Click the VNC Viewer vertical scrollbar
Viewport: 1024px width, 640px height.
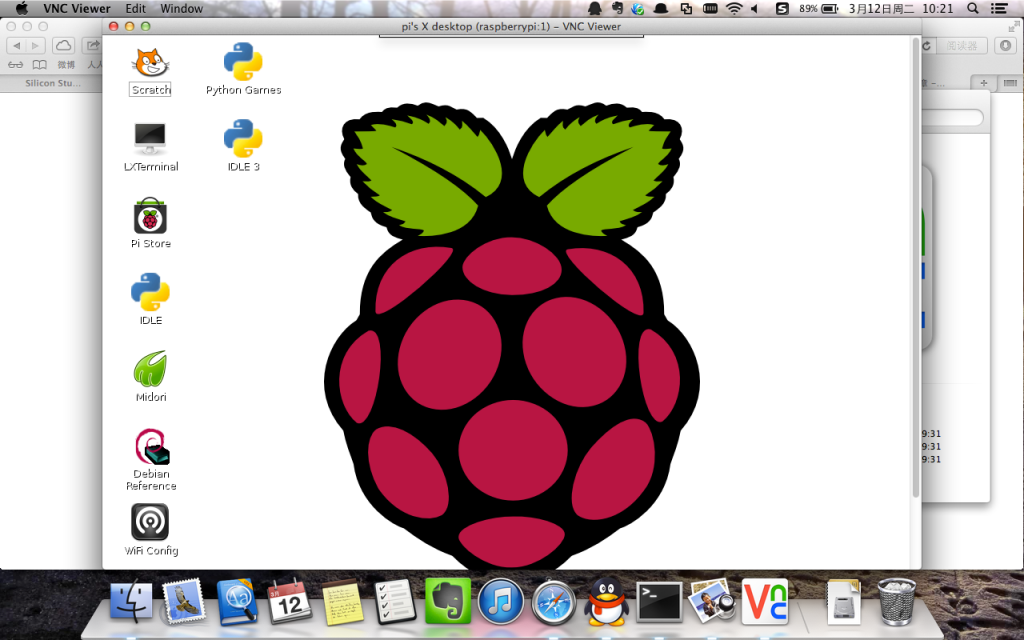click(916, 268)
